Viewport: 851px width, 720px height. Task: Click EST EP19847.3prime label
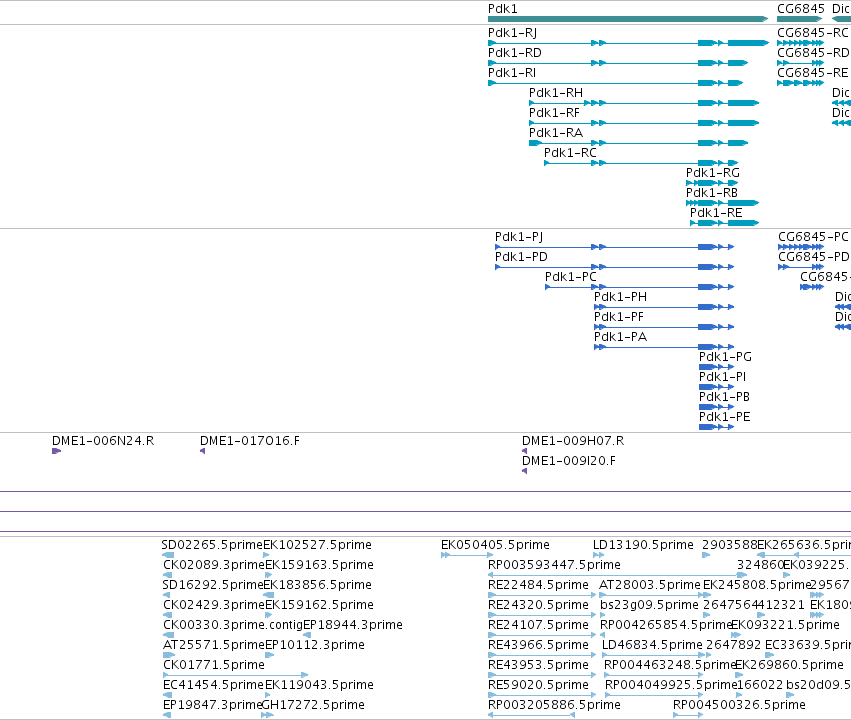pyautogui.click(x=212, y=705)
